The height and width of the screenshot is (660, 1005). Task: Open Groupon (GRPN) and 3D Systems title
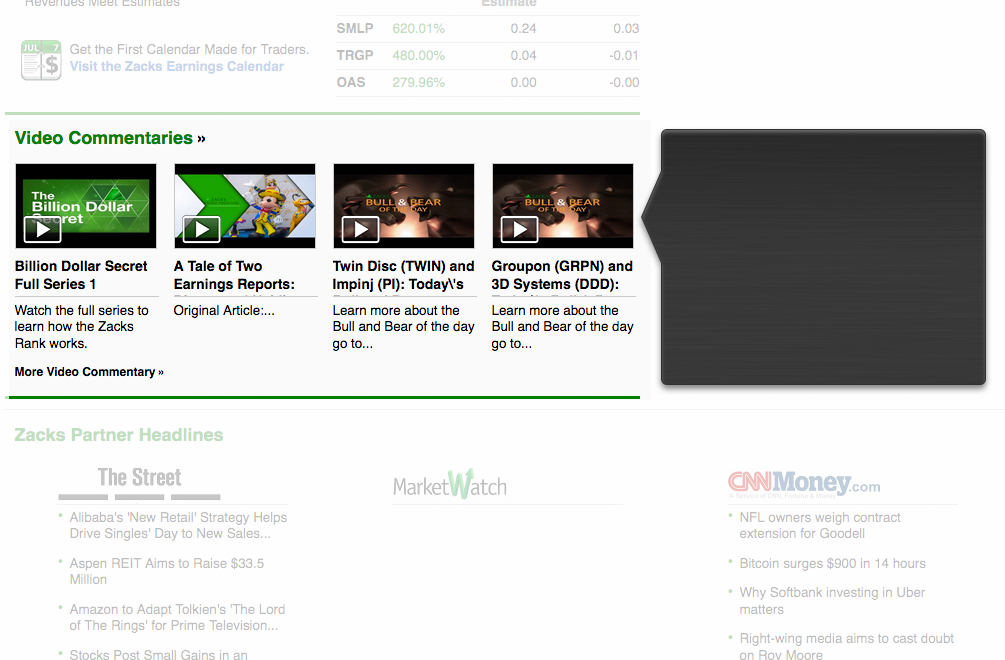562,275
